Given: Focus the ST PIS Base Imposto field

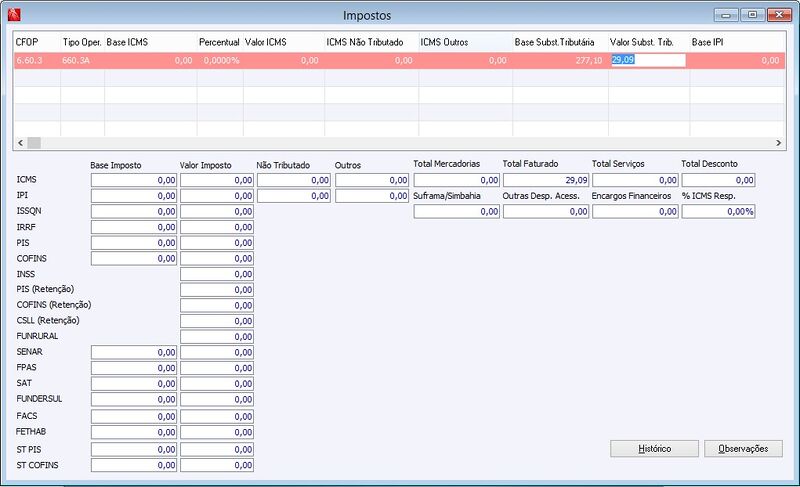Looking at the screenshot, I should [134, 449].
